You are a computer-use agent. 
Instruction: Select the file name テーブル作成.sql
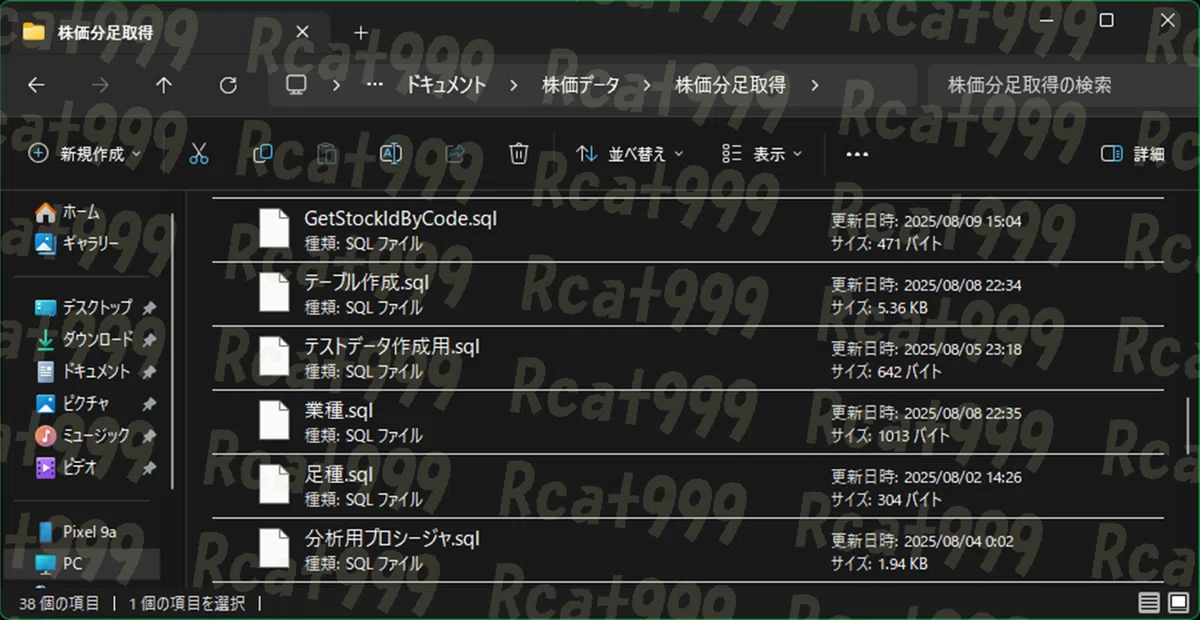(366, 282)
